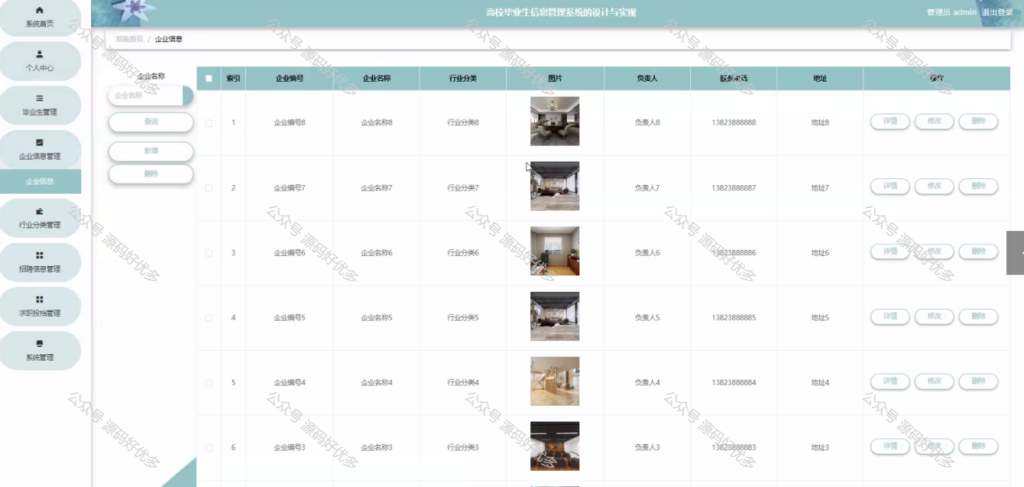Click the 企业名称 search input field
The height and width of the screenshot is (487, 1024).
pyautogui.click(x=146, y=95)
